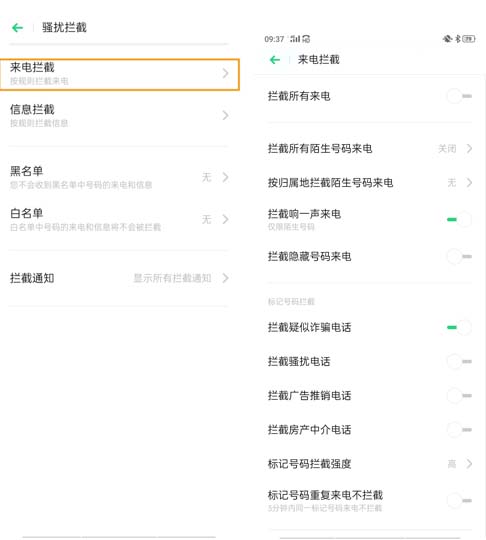Disable 拦截疑似诈骗电话 switch
Screen dimensions: 486x540
click(x=459, y=327)
